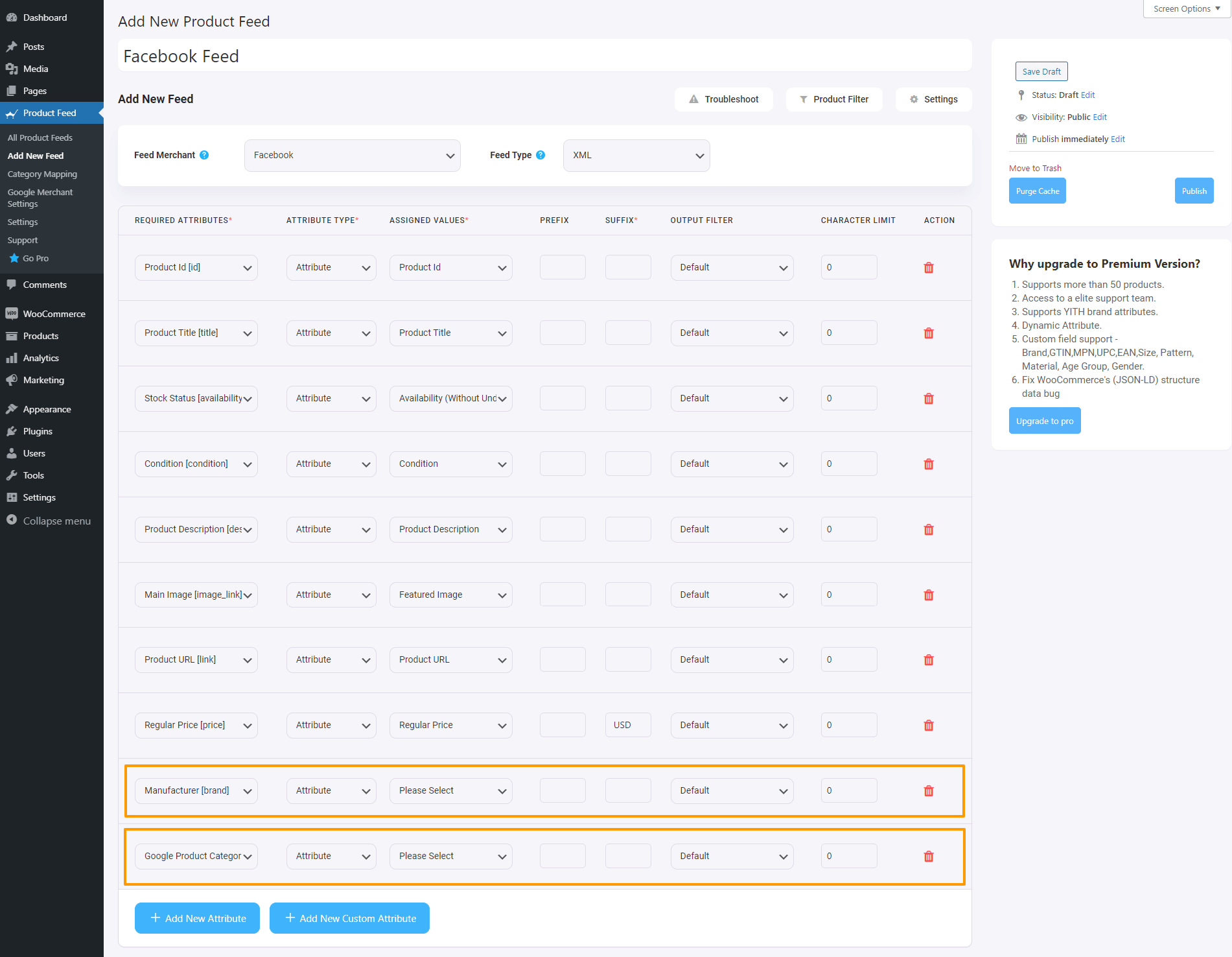Image resolution: width=1232 pixels, height=957 pixels.
Task: Open the Feed Type XML dropdown
Action: pos(636,156)
